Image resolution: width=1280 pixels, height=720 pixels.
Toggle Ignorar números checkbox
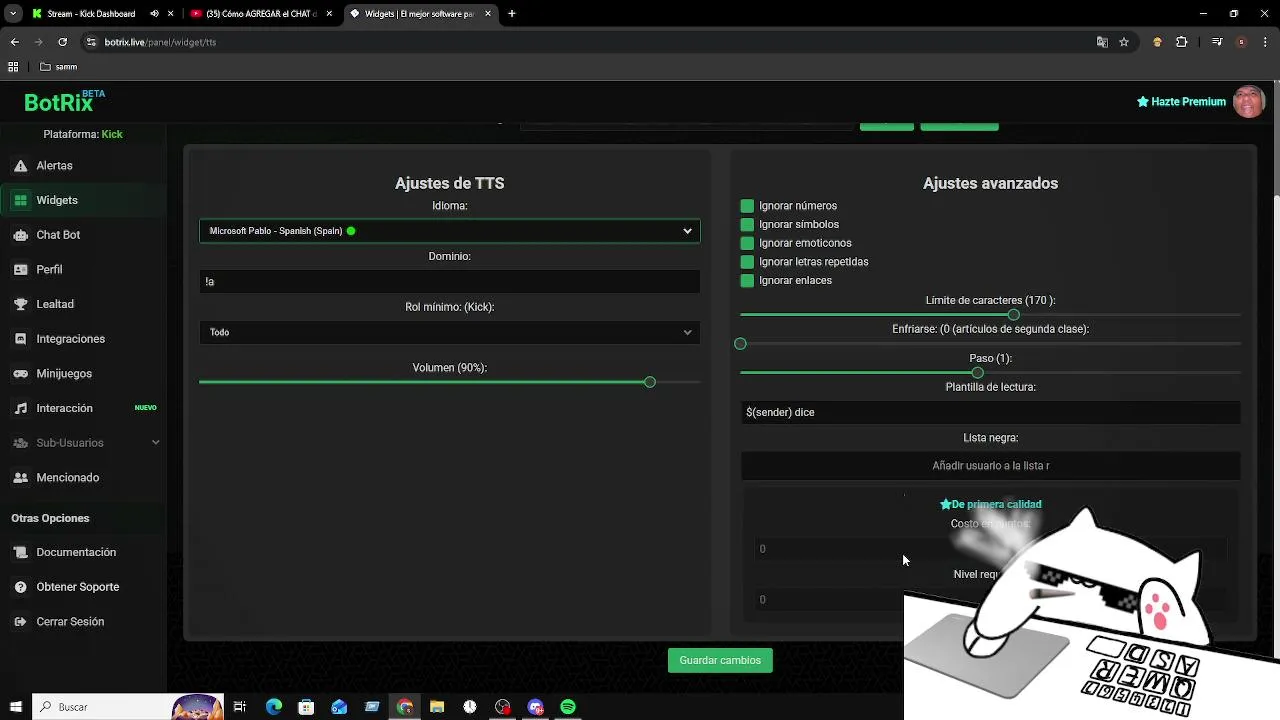[x=747, y=206]
